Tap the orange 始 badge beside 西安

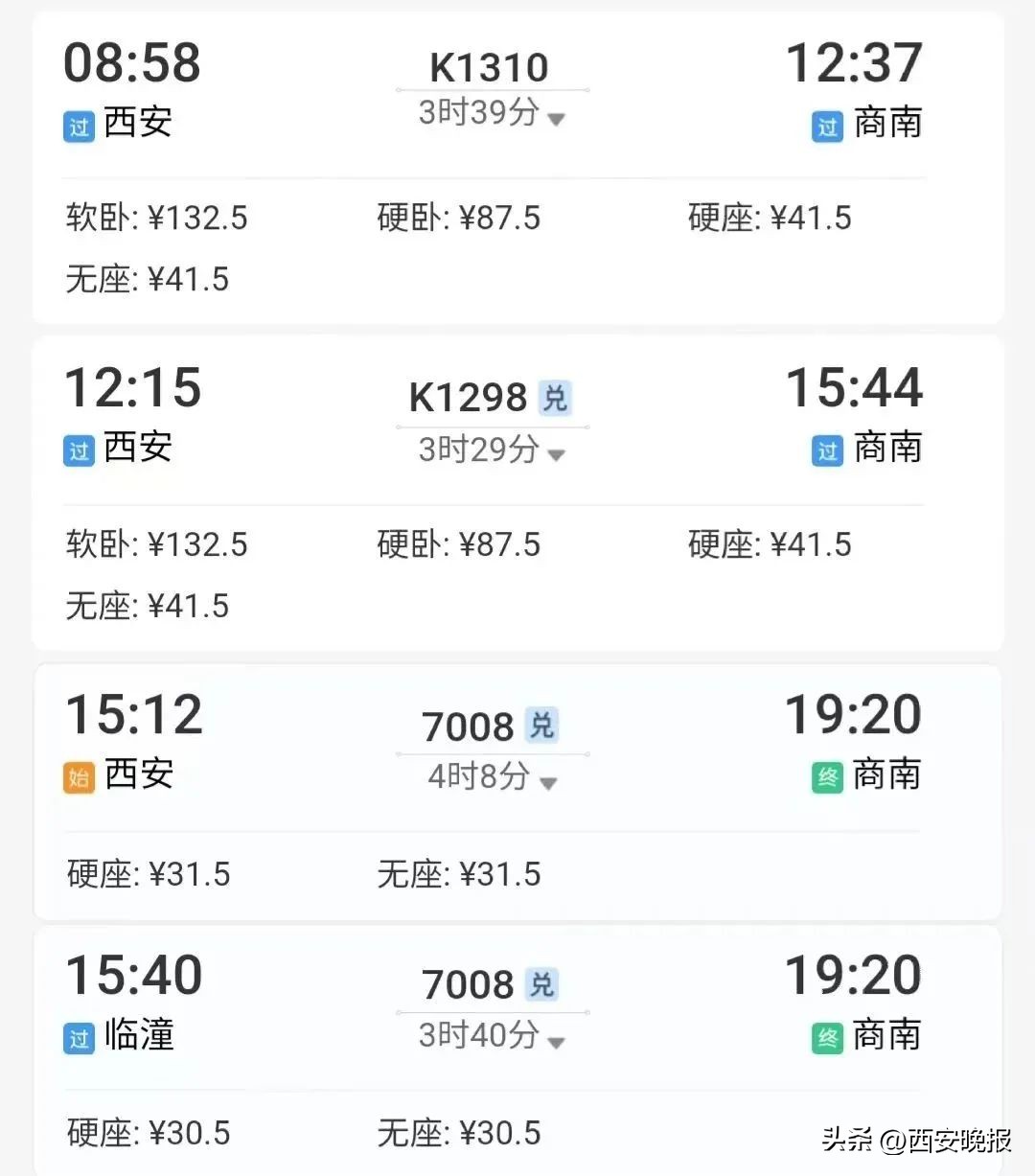point(79,777)
